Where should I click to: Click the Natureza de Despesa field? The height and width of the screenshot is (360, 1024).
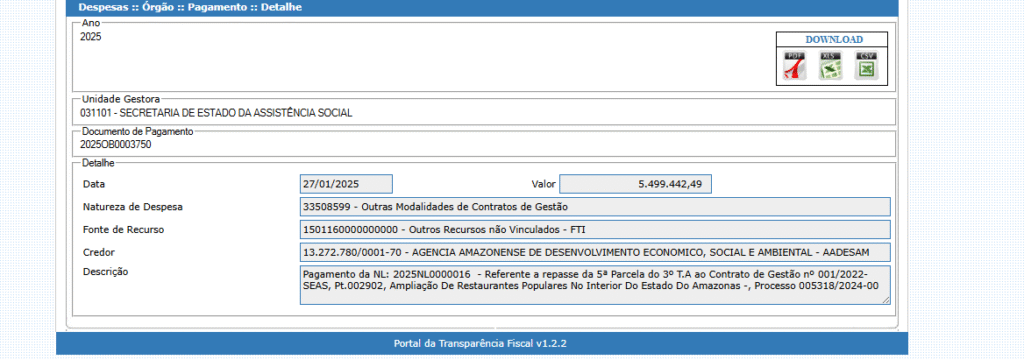(595, 206)
